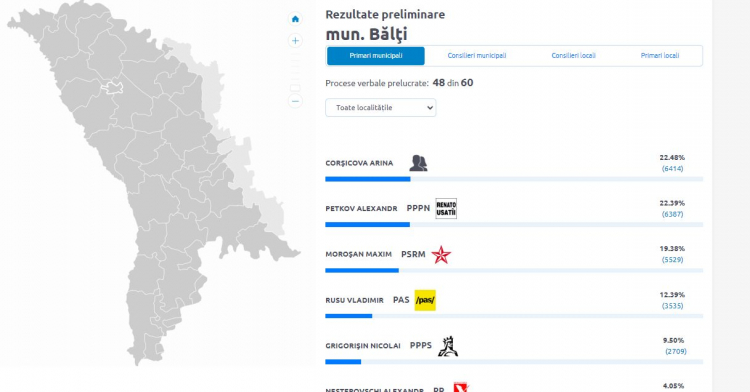Click the independent candidate silhouette icon
The image size is (750, 392).
[418, 163]
